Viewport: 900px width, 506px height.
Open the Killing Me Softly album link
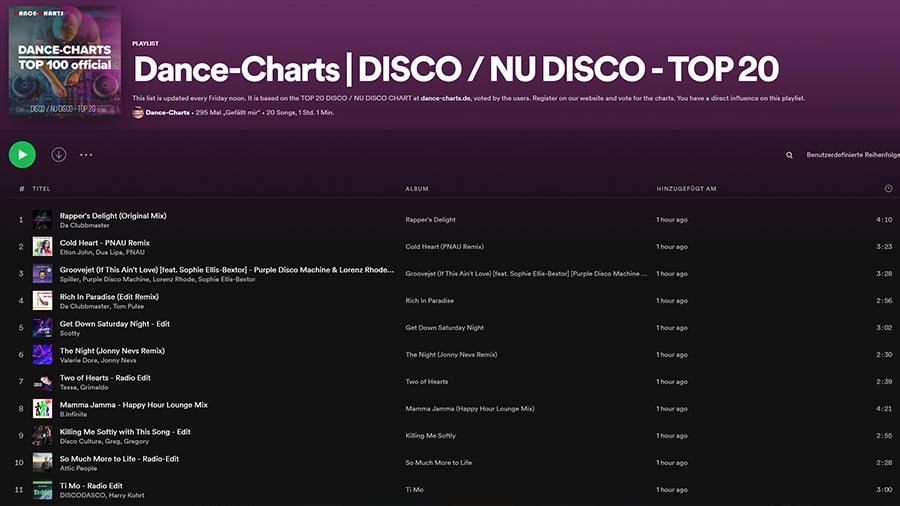click(430, 435)
